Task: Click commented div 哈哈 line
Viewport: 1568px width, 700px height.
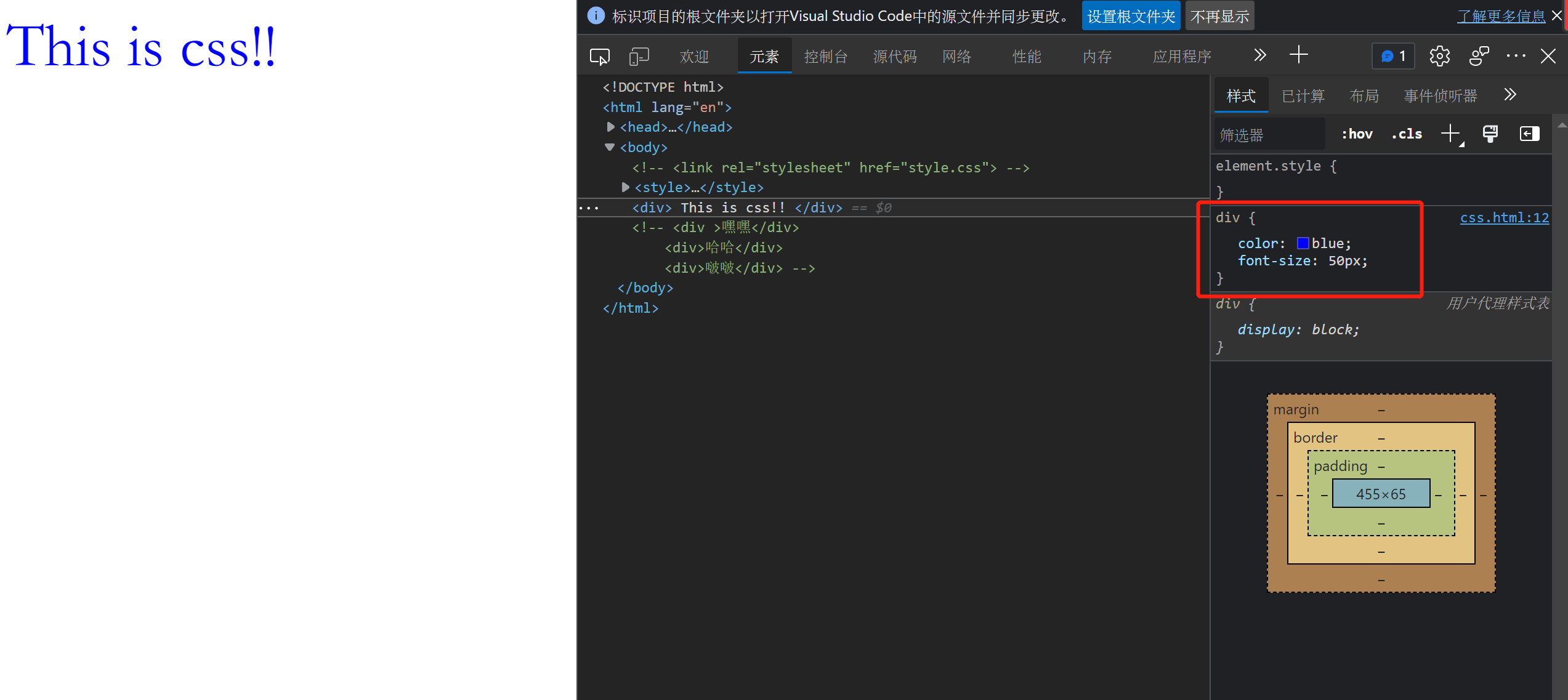Action: pos(723,247)
